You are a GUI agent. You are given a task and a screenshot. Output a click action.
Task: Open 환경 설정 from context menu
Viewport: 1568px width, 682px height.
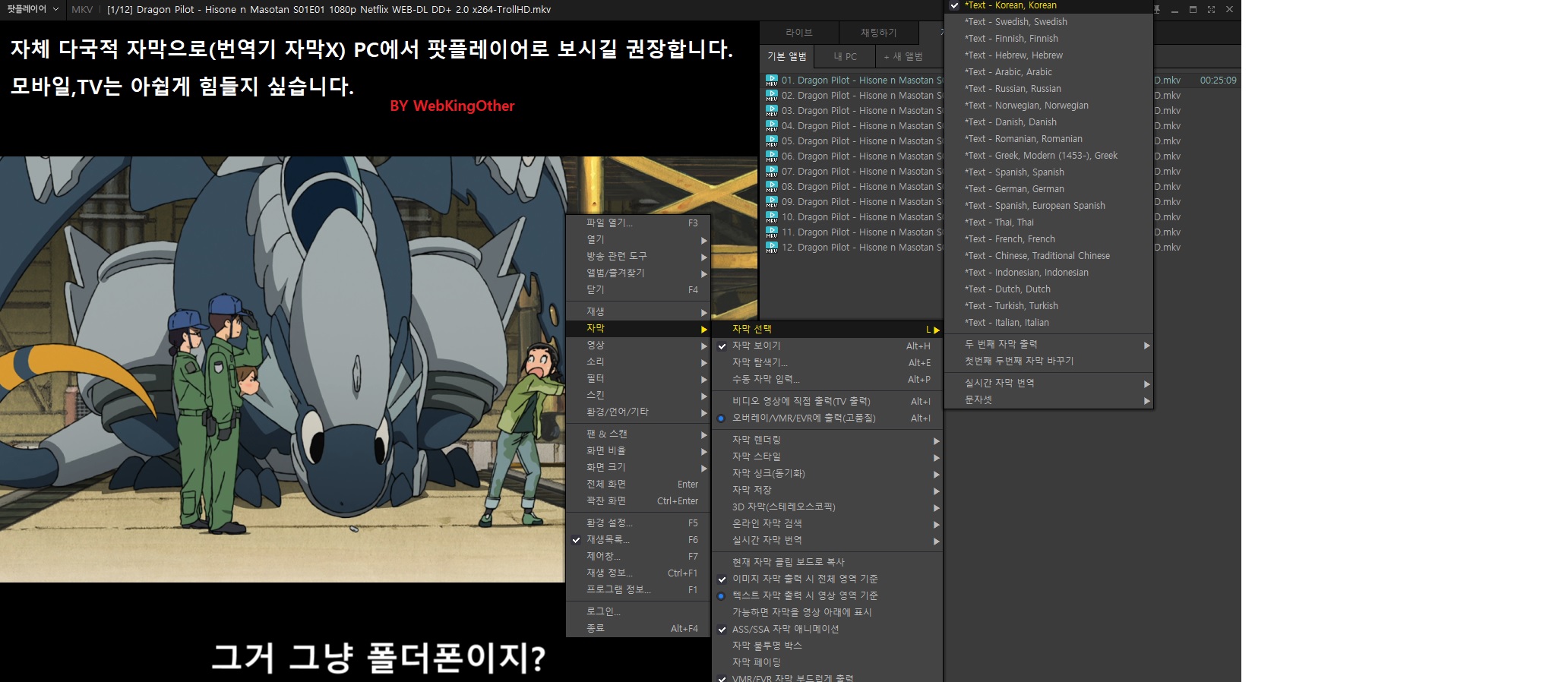[x=638, y=523]
